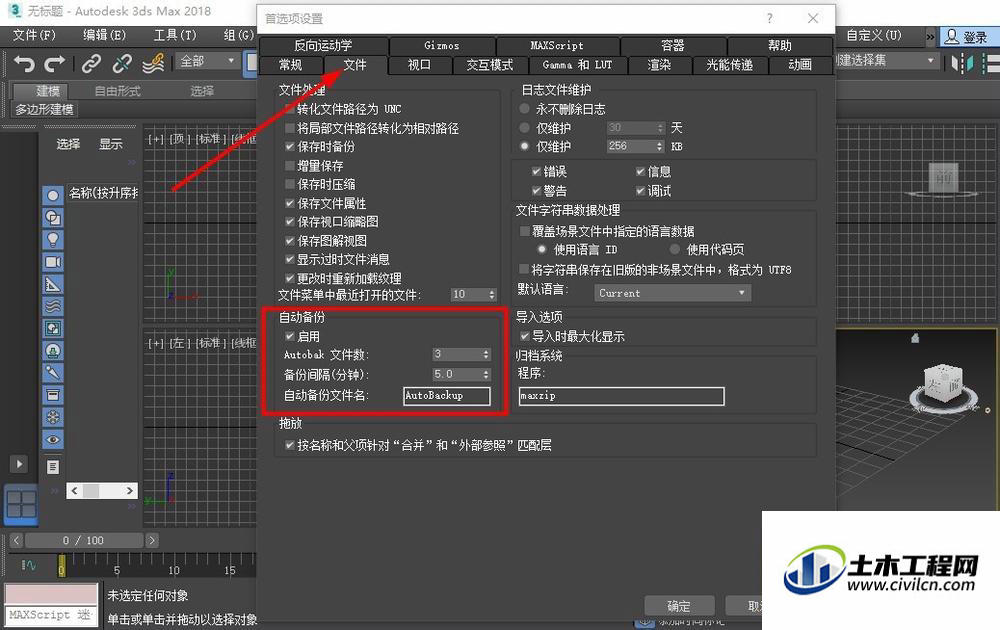Click the play arrow button left of Scene Explorer

[18, 464]
